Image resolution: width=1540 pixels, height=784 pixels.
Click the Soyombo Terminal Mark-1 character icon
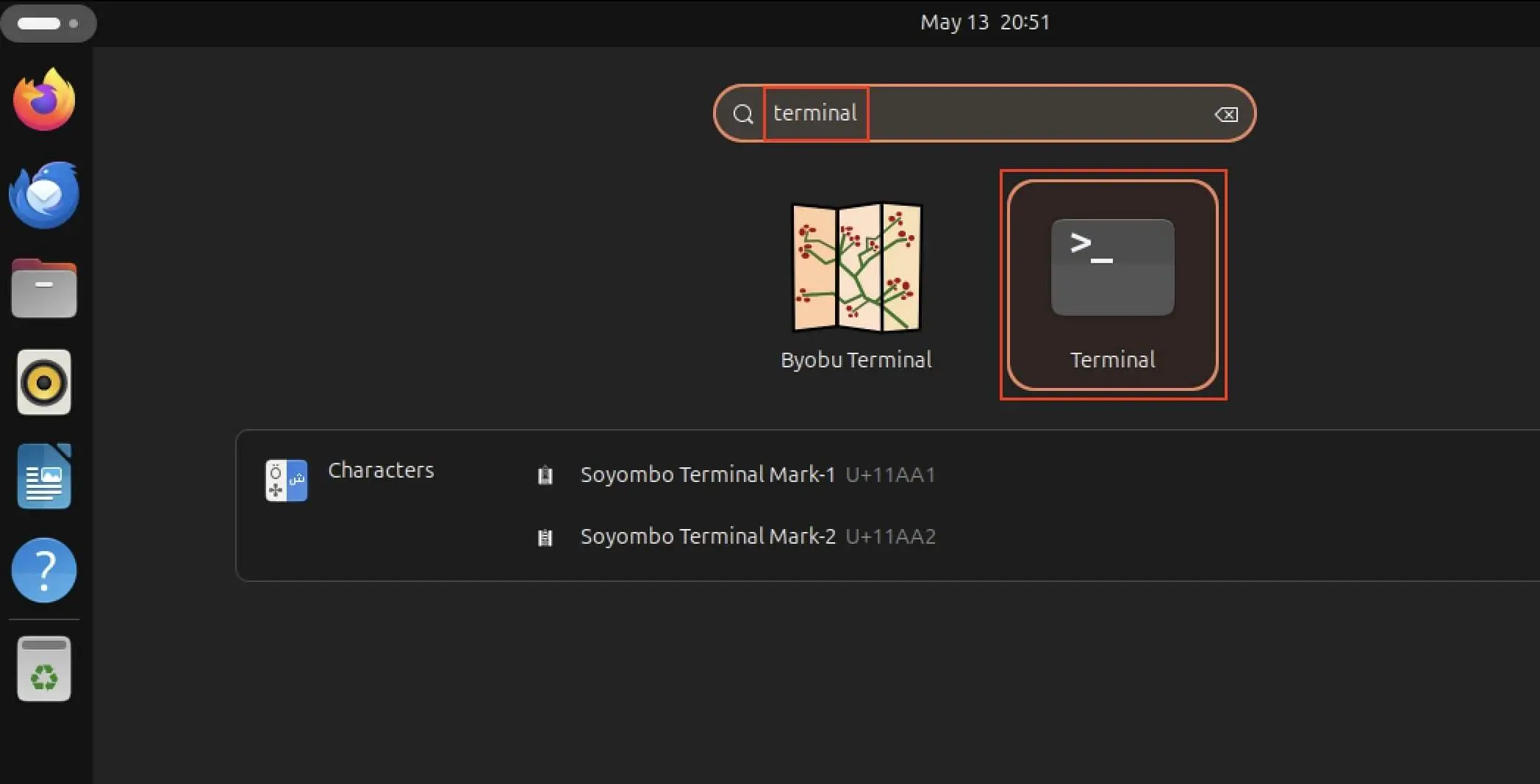tap(545, 475)
